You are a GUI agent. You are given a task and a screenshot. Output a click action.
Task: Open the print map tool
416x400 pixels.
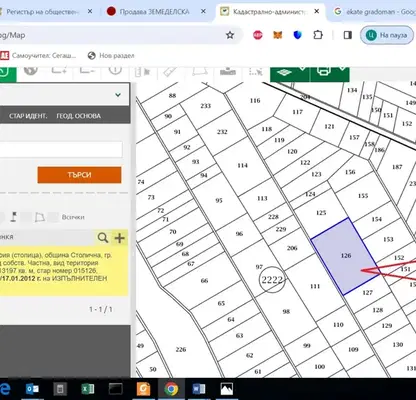pos(324,72)
